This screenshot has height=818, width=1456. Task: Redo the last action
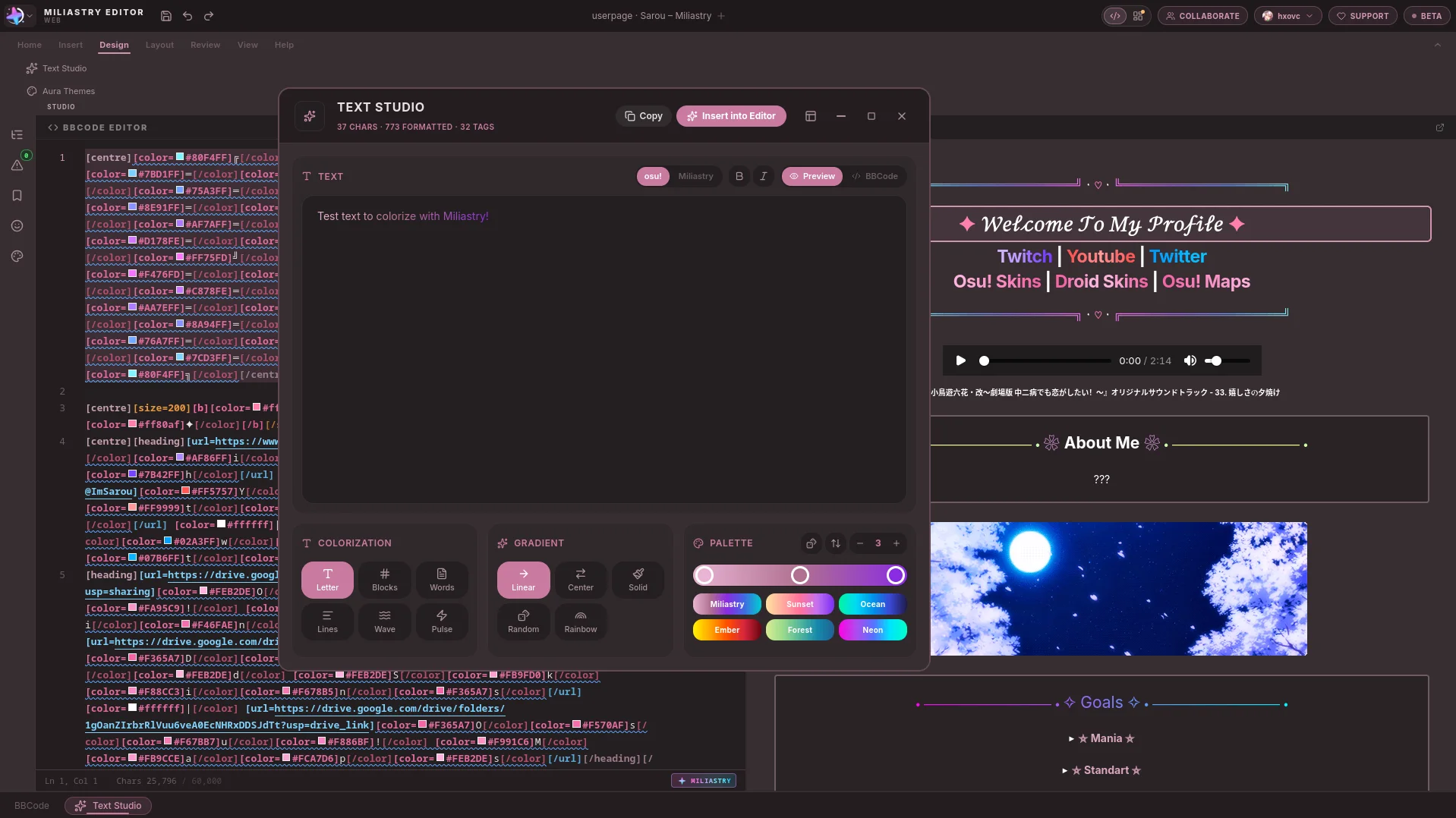tap(209, 16)
